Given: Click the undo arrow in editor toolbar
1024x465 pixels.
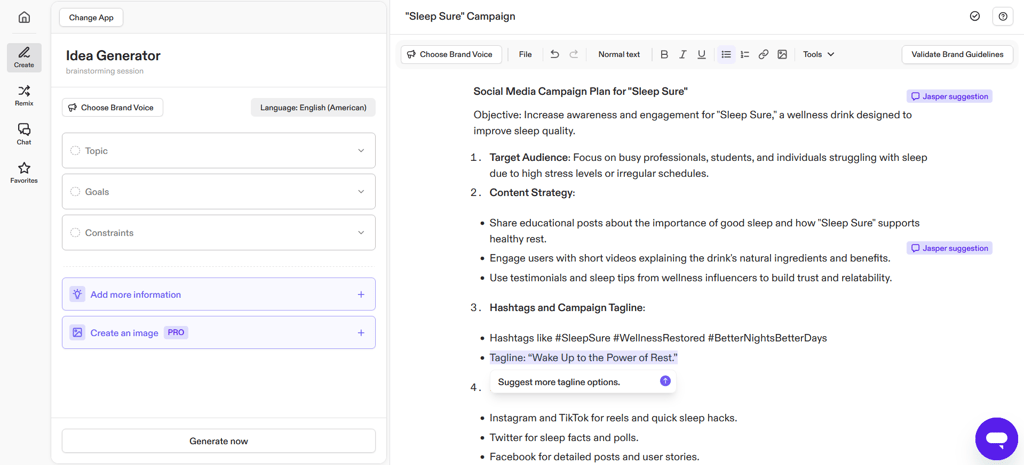Looking at the screenshot, I should tap(554, 55).
